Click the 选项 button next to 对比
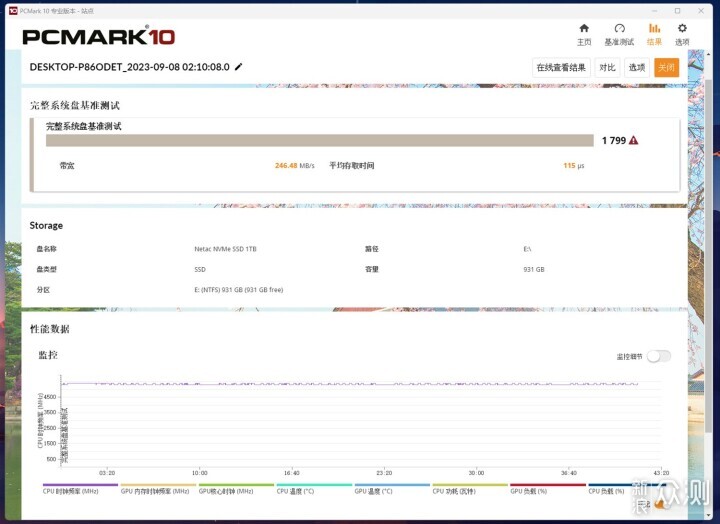720x524 pixels. click(x=637, y=68)
